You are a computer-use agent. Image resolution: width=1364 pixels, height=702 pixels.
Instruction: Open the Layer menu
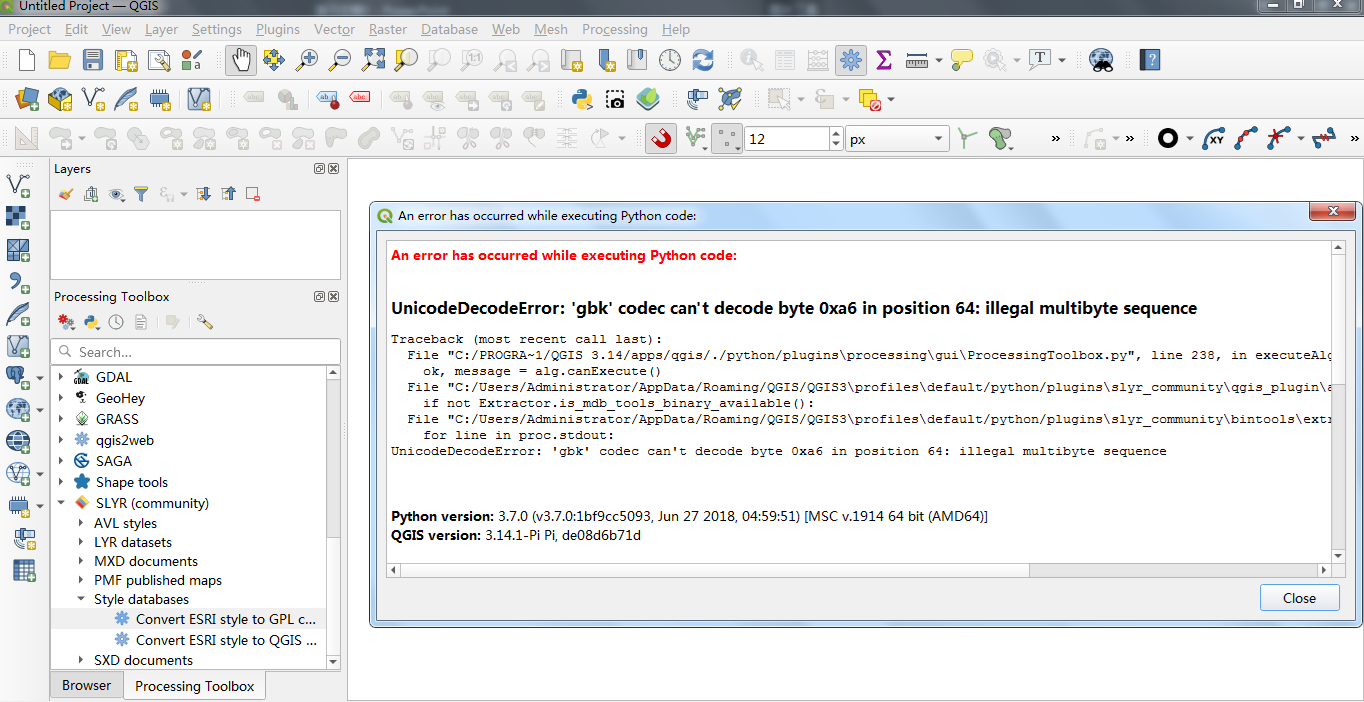[161, 29]
